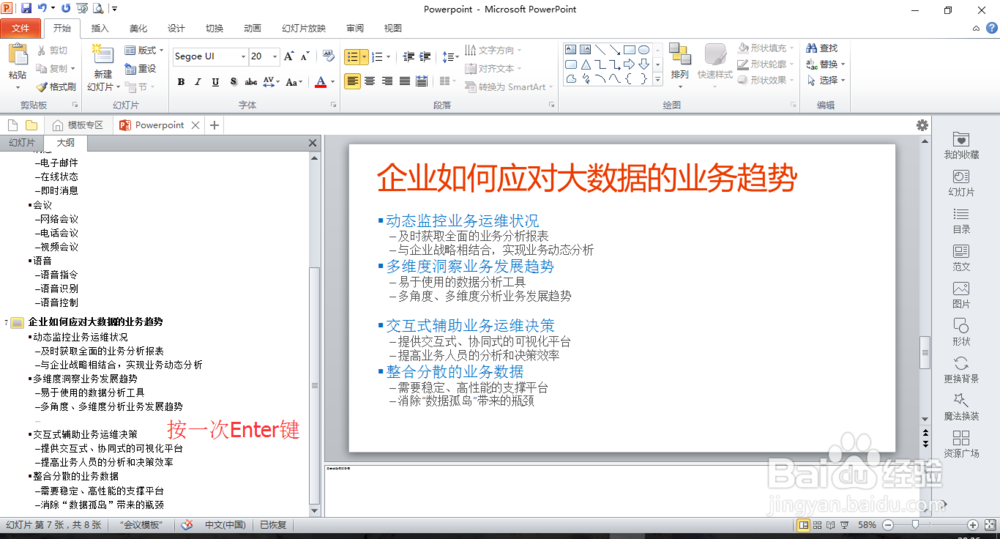Viewport: 1000px width, 539px height.
Task: Toggle bulleted list button
Action: (x=352, y=57)
